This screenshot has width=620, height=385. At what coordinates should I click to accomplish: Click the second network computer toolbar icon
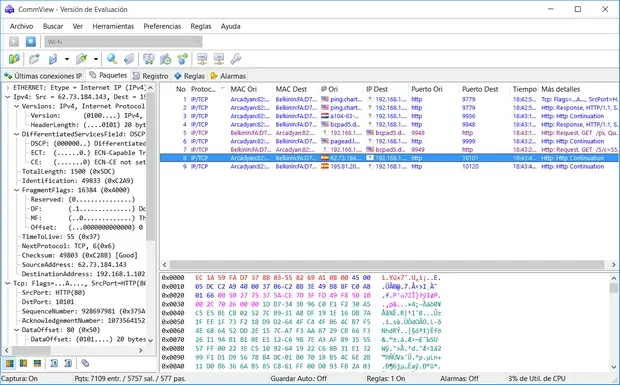click(x=219, y=59)
